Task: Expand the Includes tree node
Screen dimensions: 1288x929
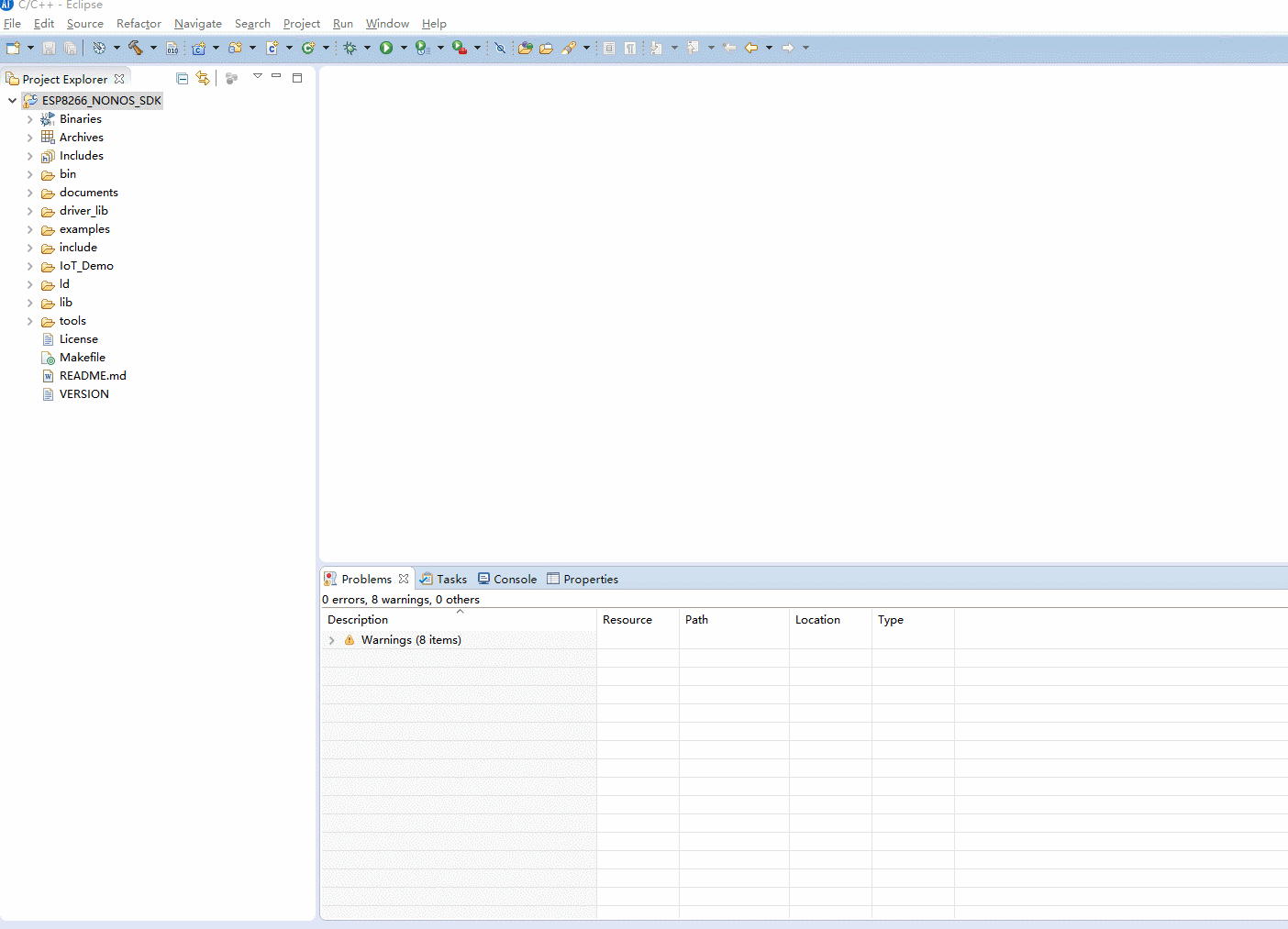Action: [x=30, y=156]
